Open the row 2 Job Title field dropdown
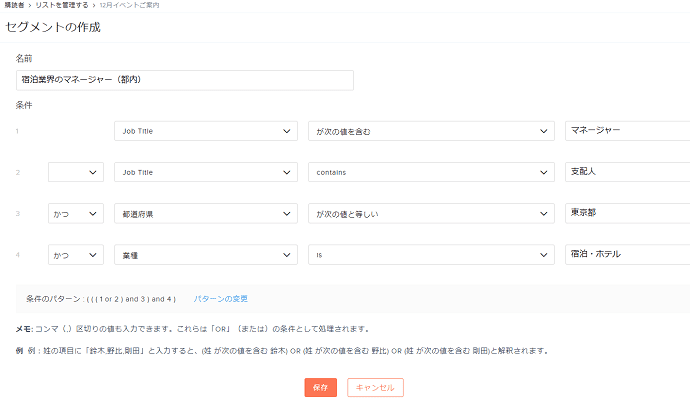Image resolution: width=690 pixels, height=400 pixels. click(x=206, y=172)
